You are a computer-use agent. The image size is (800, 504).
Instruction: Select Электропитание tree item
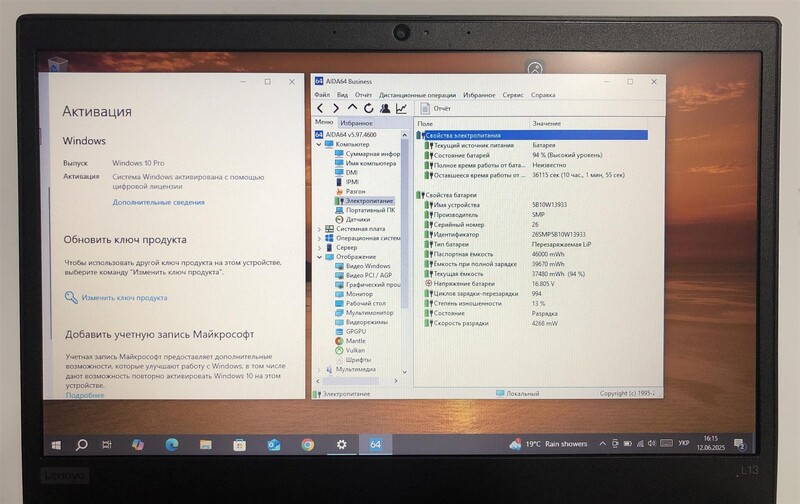point(364,201)
